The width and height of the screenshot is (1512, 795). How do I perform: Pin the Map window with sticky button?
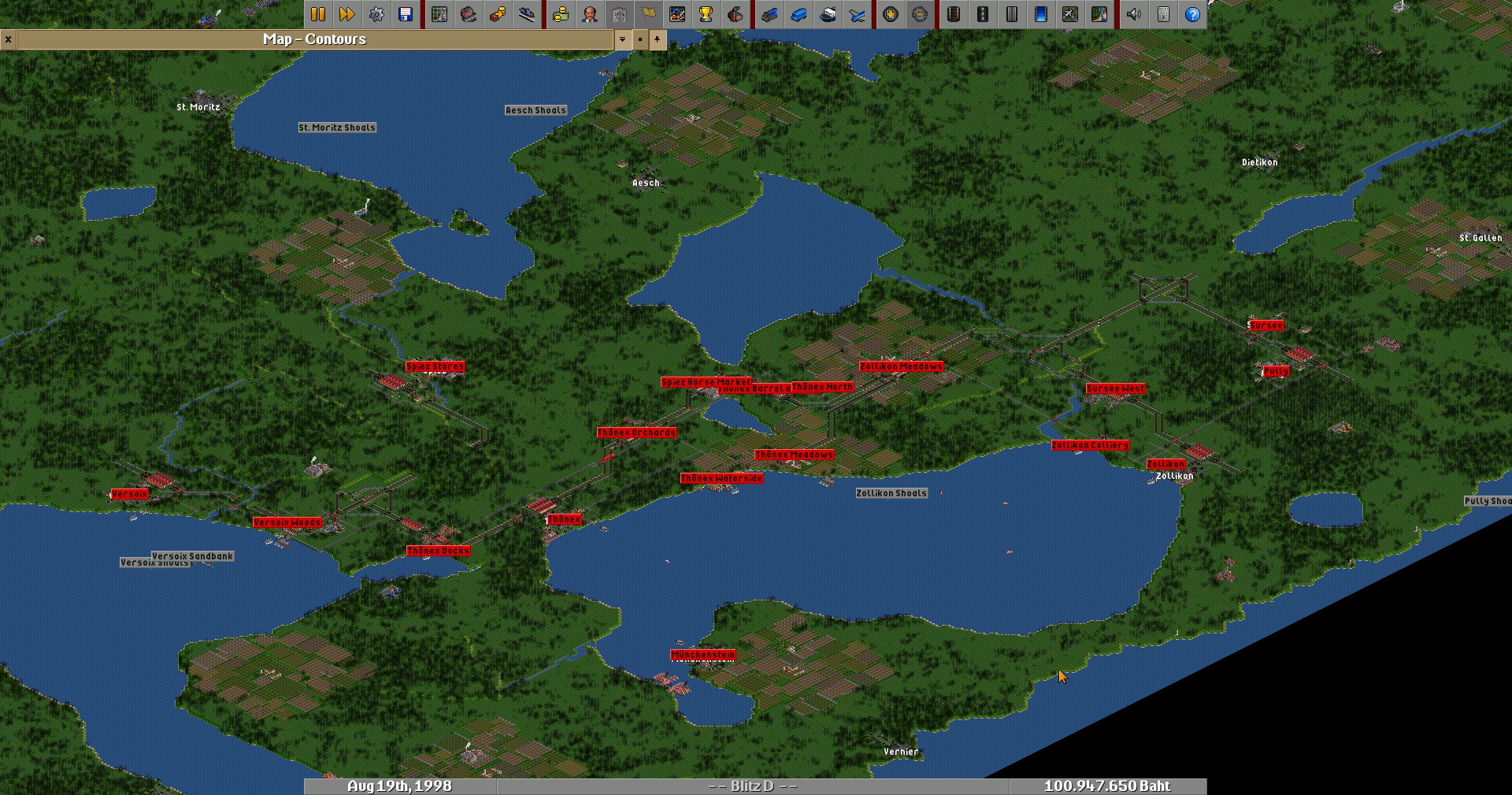(657, 39)
